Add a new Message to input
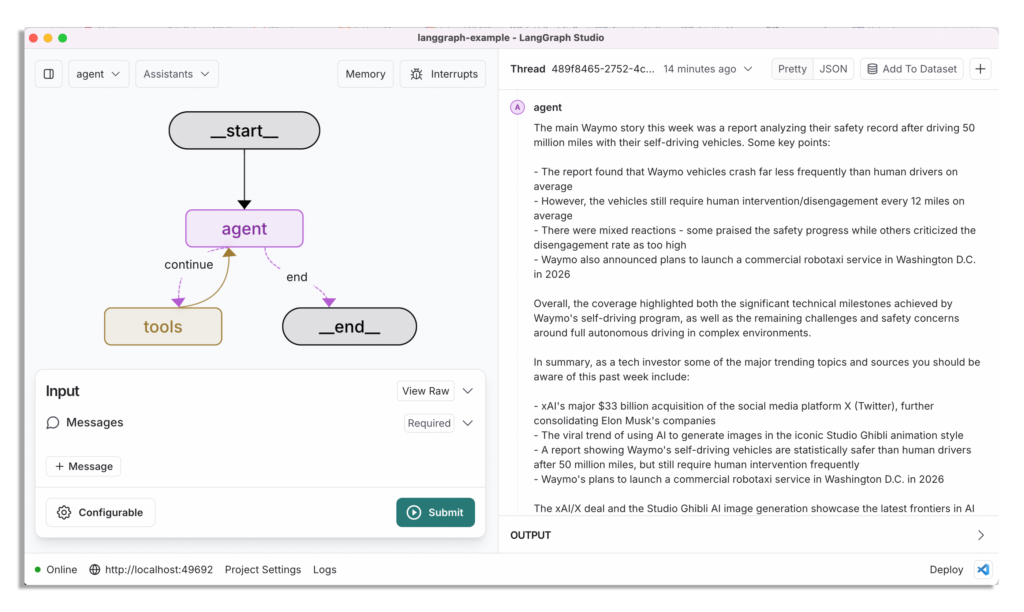The width and height of the screenshot is (1024, 612). (83, 467)
